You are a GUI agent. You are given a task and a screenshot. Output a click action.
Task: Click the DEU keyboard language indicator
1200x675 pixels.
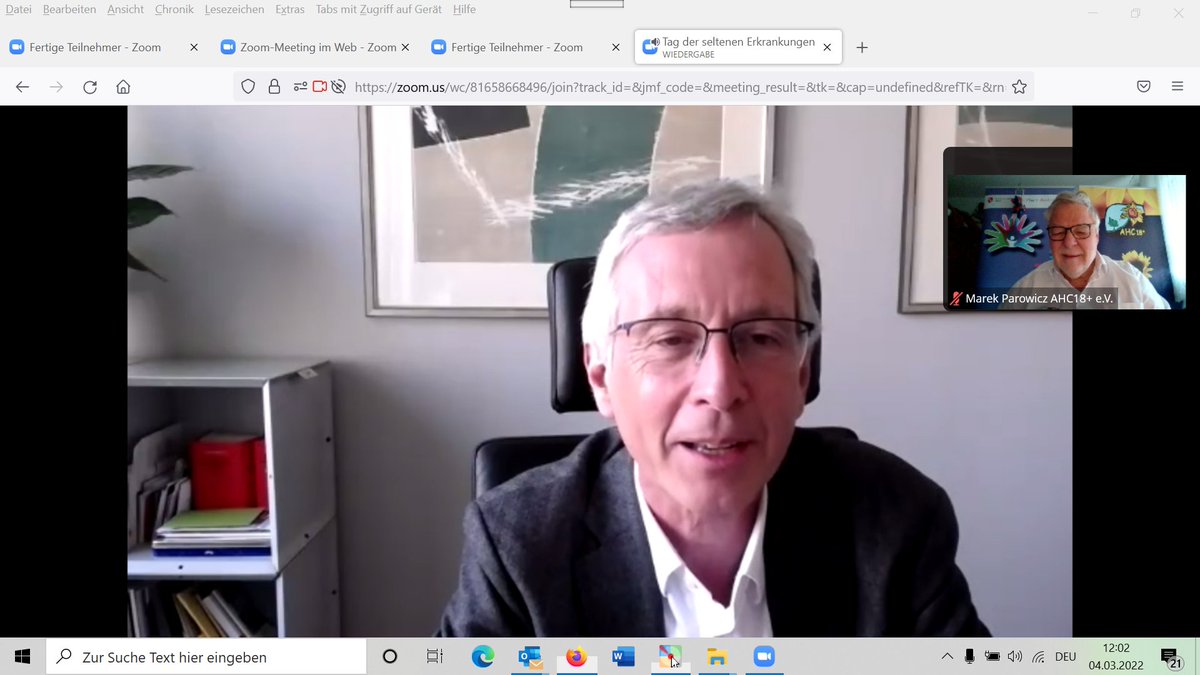click(1065, 657)
